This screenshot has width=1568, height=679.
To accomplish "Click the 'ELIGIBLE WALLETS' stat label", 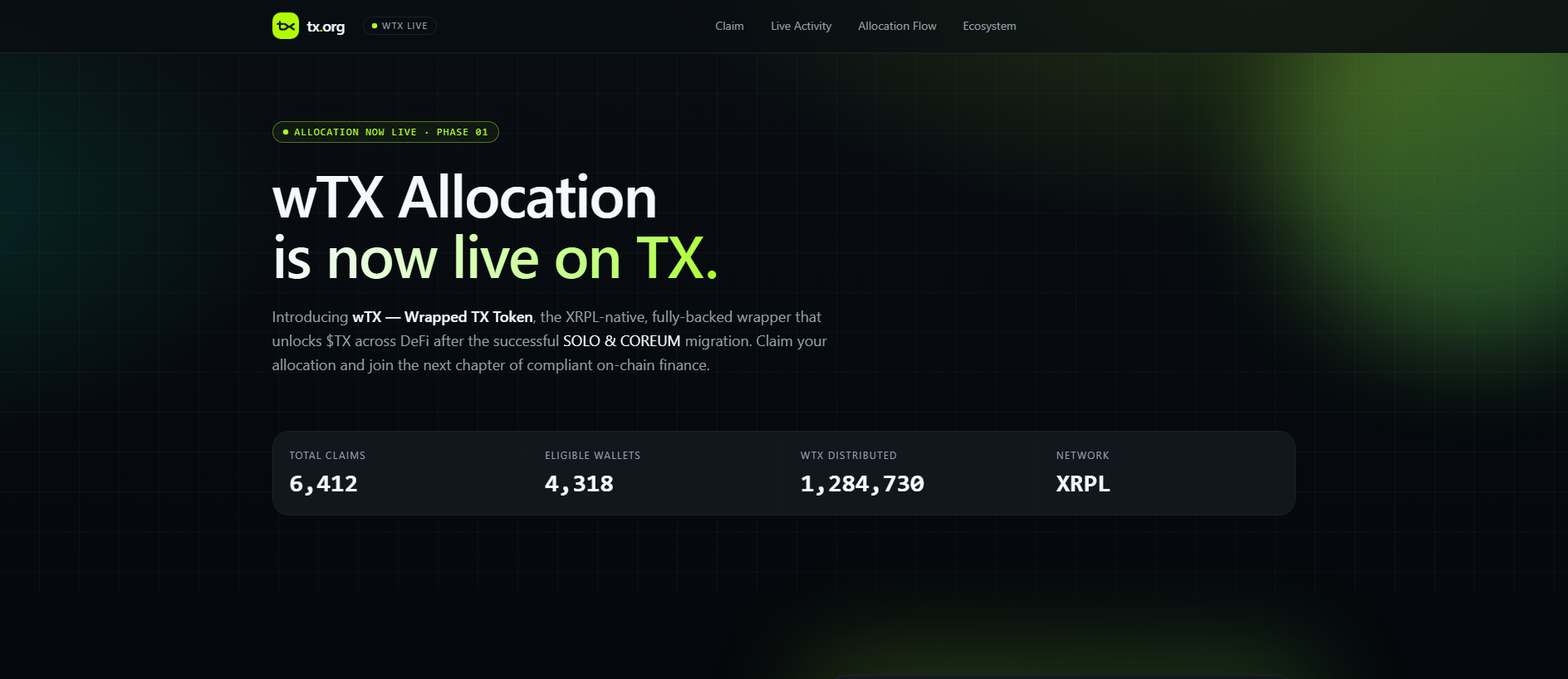I will 592,456.
